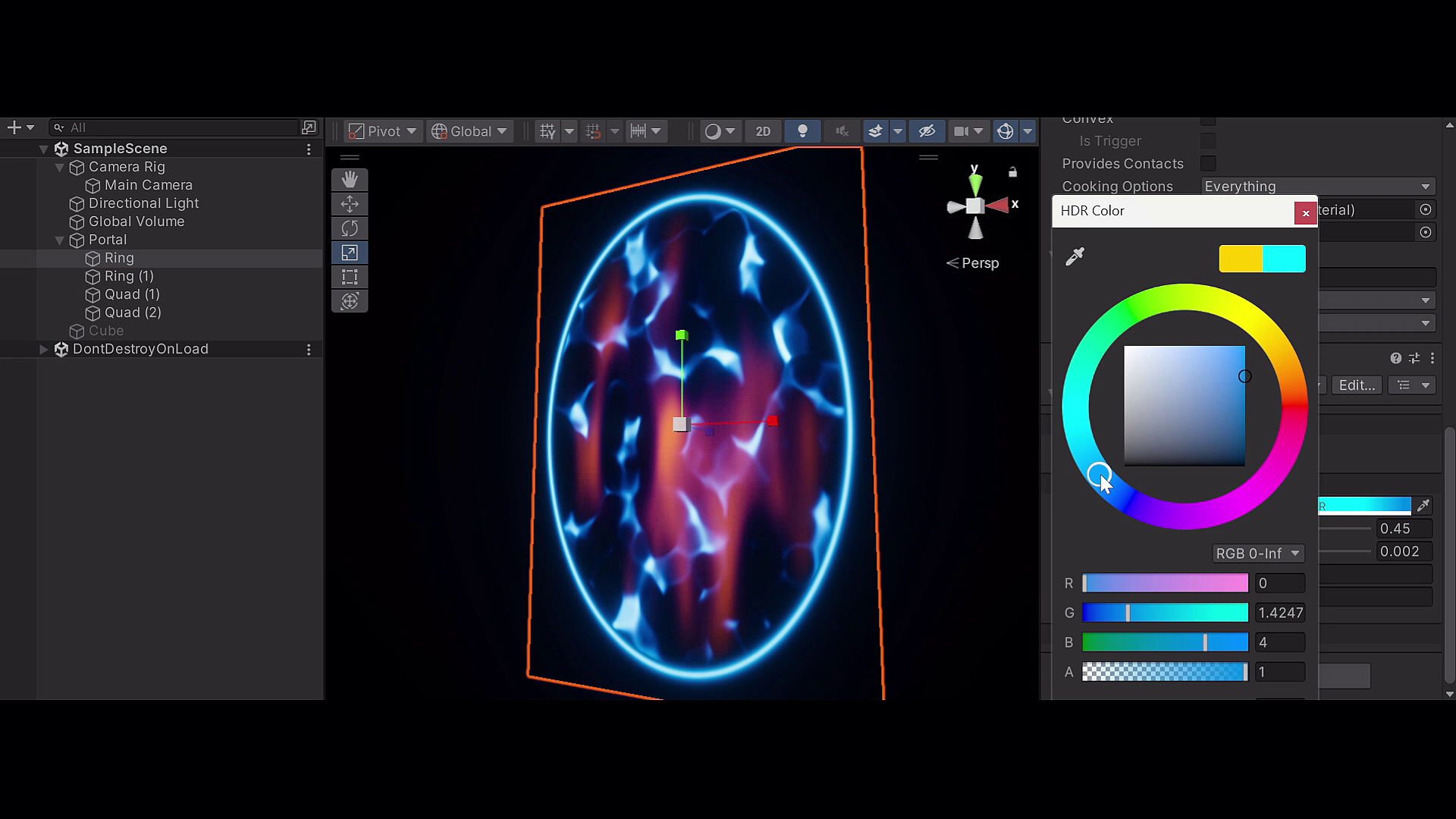
Task: Close the HDR Color window
Action: coord(1305,213)
